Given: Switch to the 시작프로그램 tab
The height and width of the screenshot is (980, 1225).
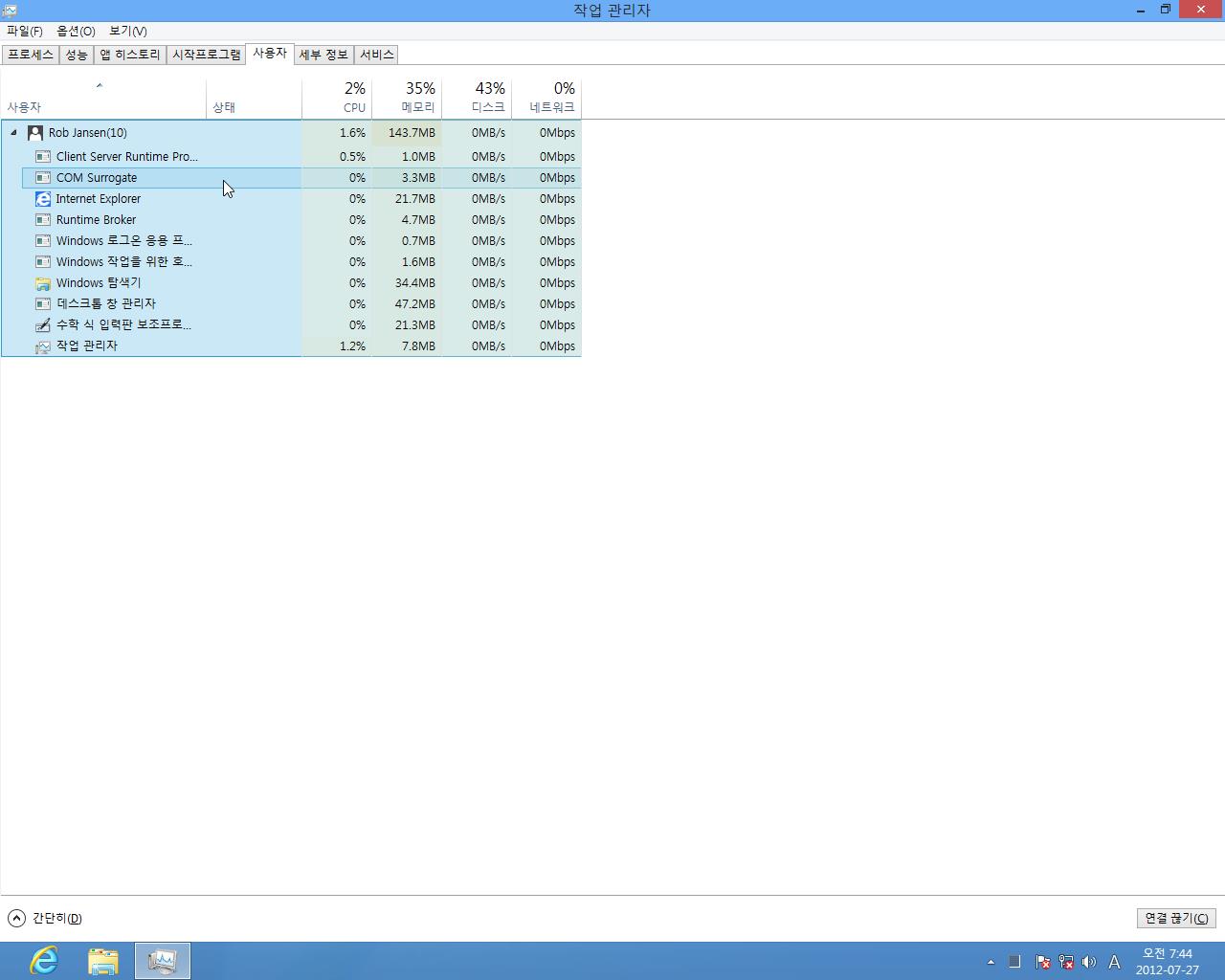Looking at the screenshot, I should click(x=207, y=55).
